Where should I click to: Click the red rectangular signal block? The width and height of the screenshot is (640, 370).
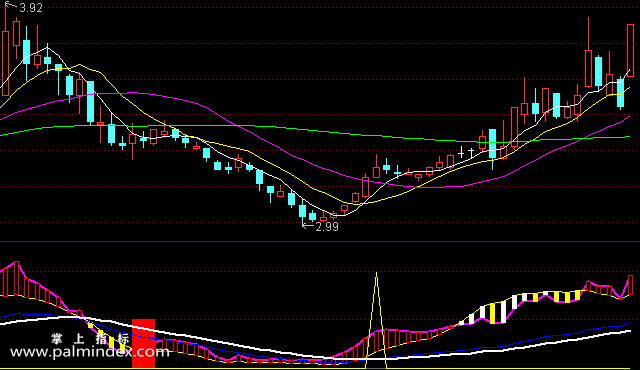click(143, 343)
